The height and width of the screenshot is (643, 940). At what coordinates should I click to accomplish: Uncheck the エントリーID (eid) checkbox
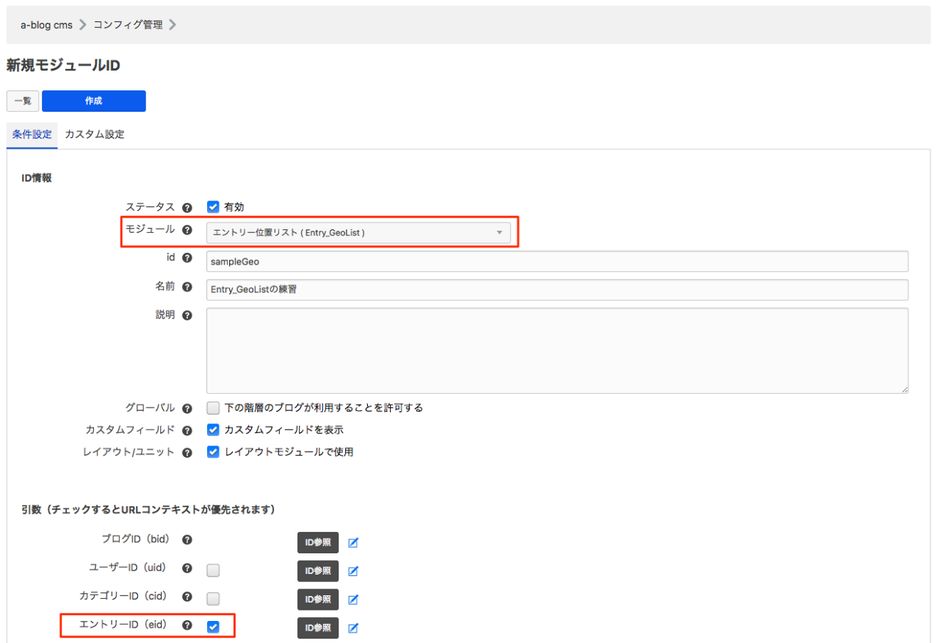coord(213,627)
